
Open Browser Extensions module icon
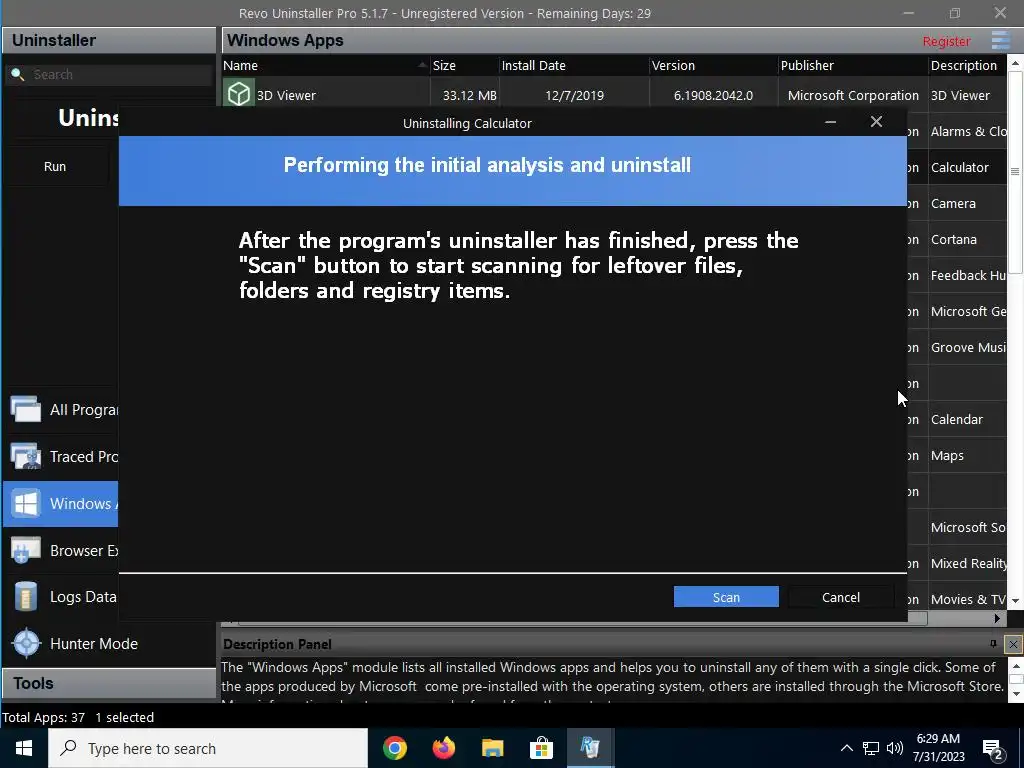[25, 551]
